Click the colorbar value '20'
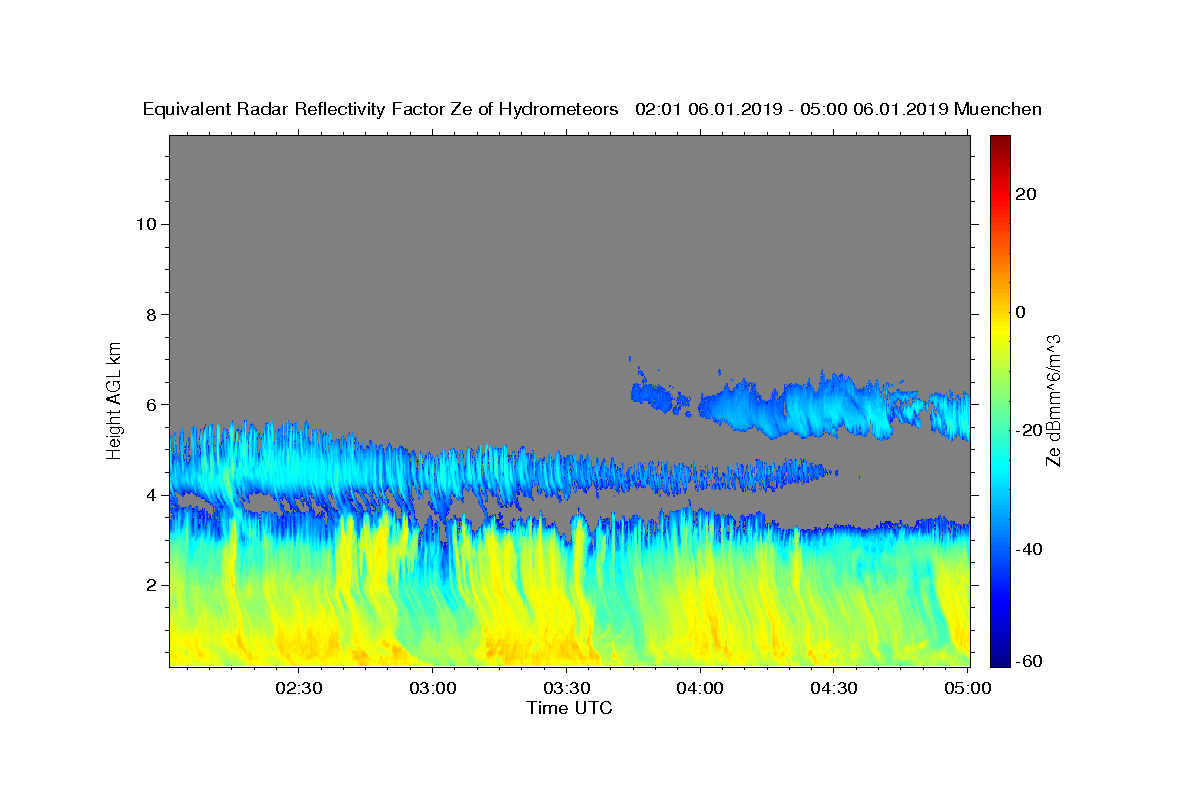Screen dimensions: 1200x800 1026,194
